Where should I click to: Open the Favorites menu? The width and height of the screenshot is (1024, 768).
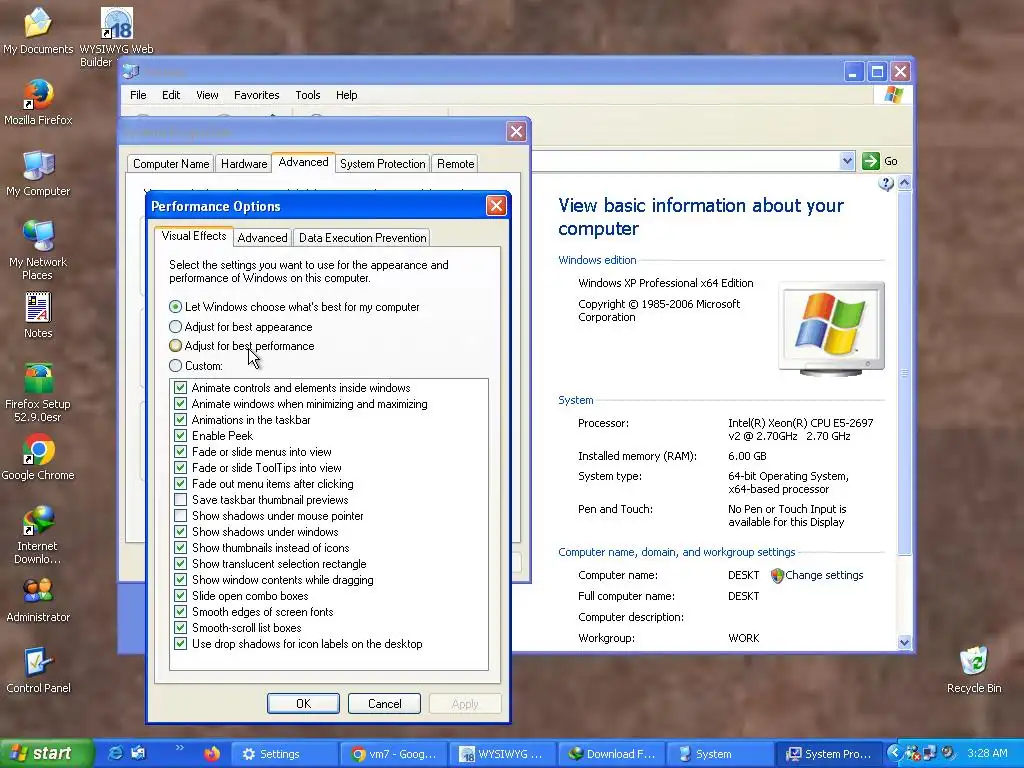[x=257, y=95]
